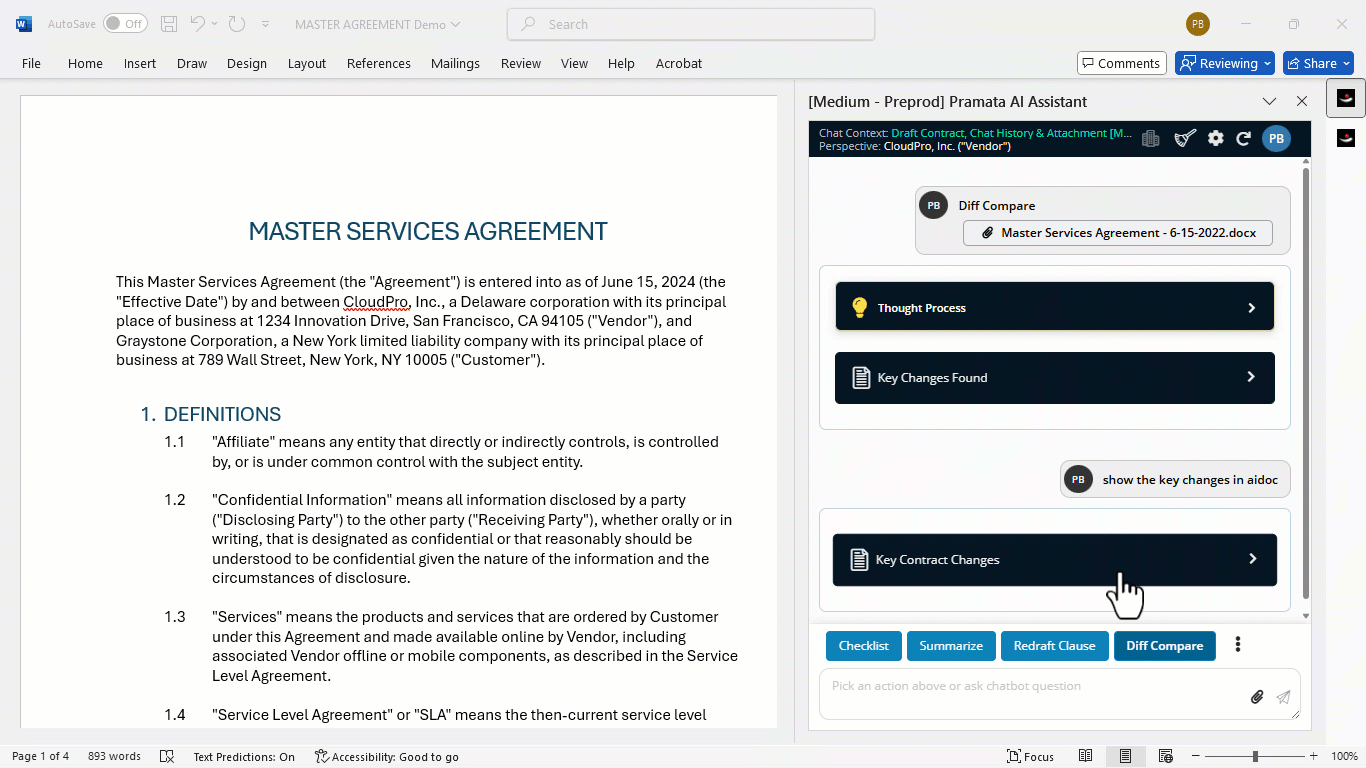The height and width of the screenshot is (768, 1366).
Task: Click the Redraft Clause button
Action: coord(1055,646)
